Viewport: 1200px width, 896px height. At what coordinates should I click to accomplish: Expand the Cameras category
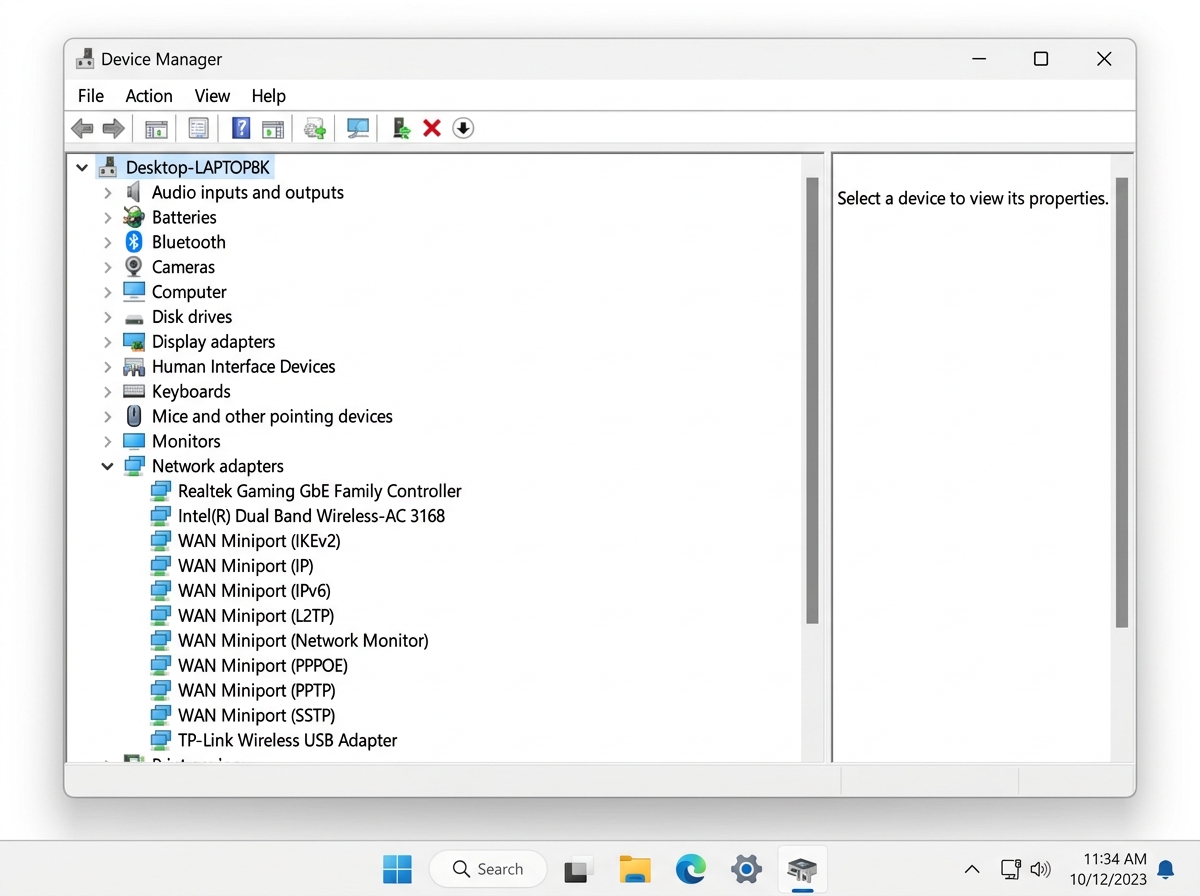pyautogui.click(x=108, y=267)
